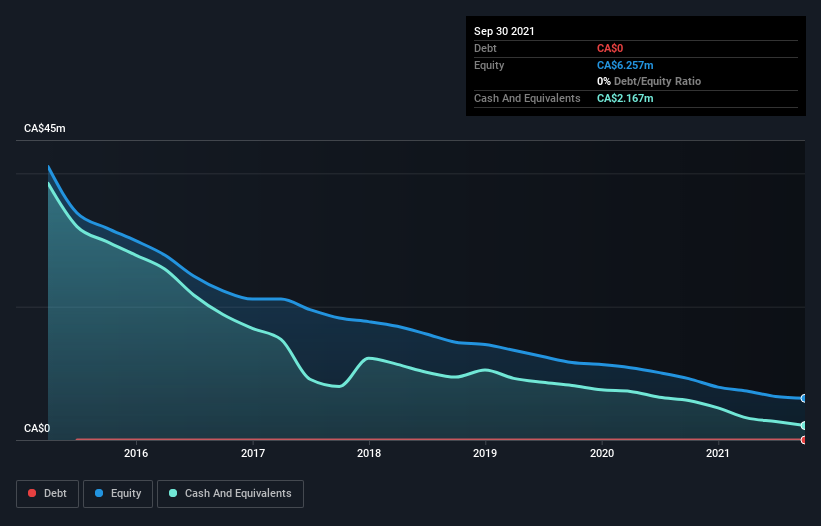Click the red Debt value CA$0 in tooltip
Viewport: 821px width, 526px height.
[x=610, y=49]
